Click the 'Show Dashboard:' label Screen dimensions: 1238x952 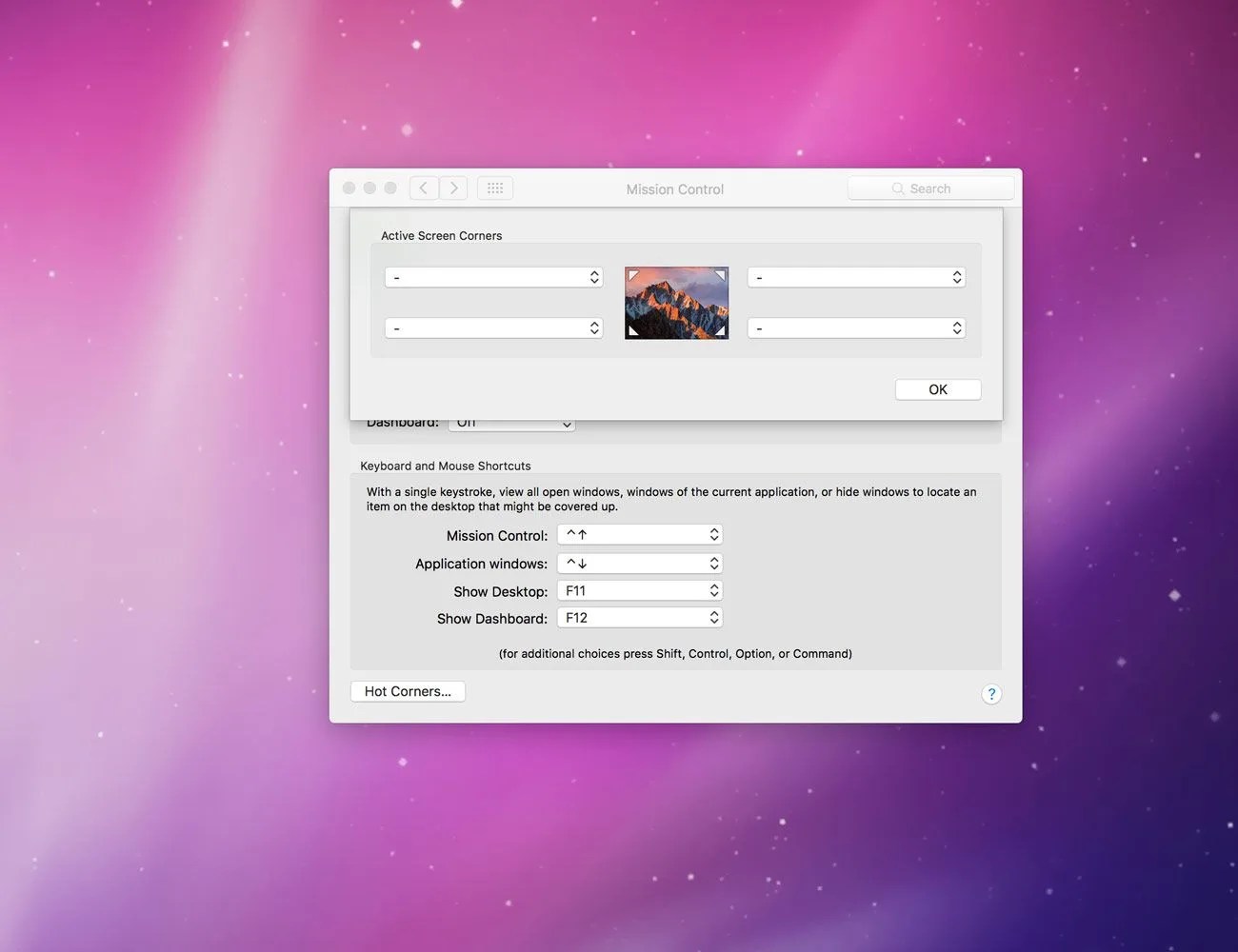pos(492,619)
